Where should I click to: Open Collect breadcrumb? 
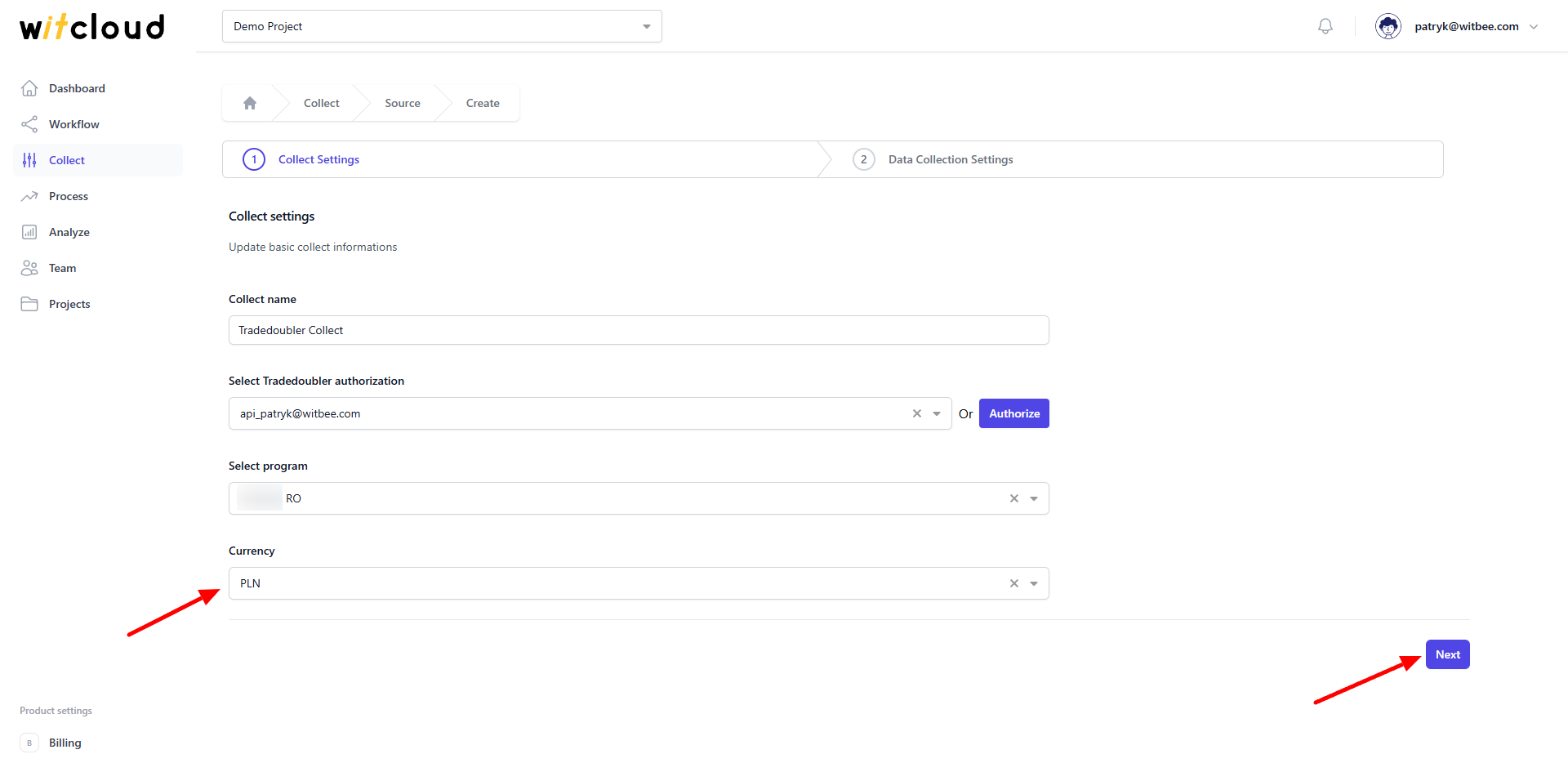click(322, 103)
